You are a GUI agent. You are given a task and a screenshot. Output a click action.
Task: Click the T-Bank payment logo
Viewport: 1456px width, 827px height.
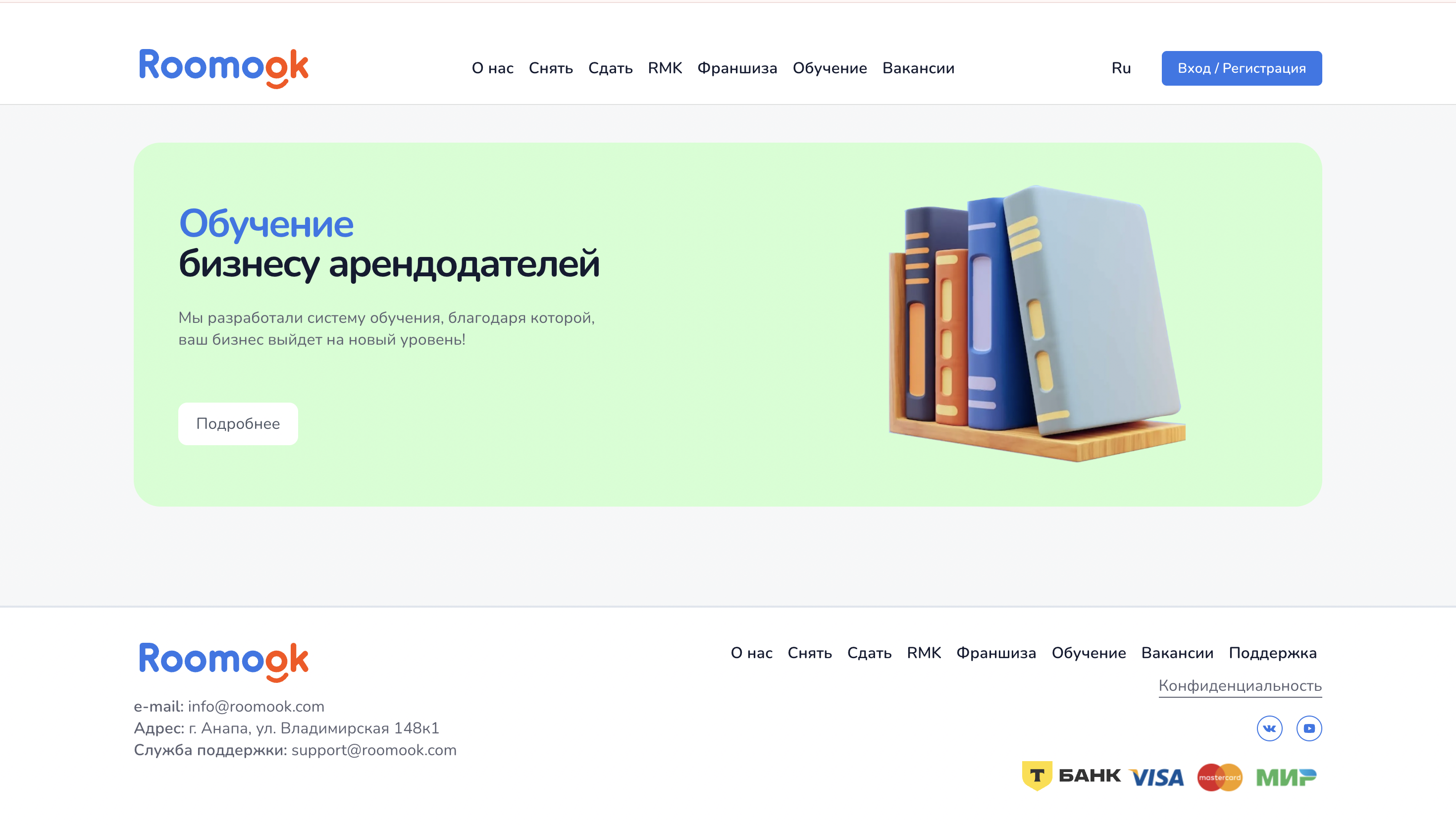coord(1070,776)
